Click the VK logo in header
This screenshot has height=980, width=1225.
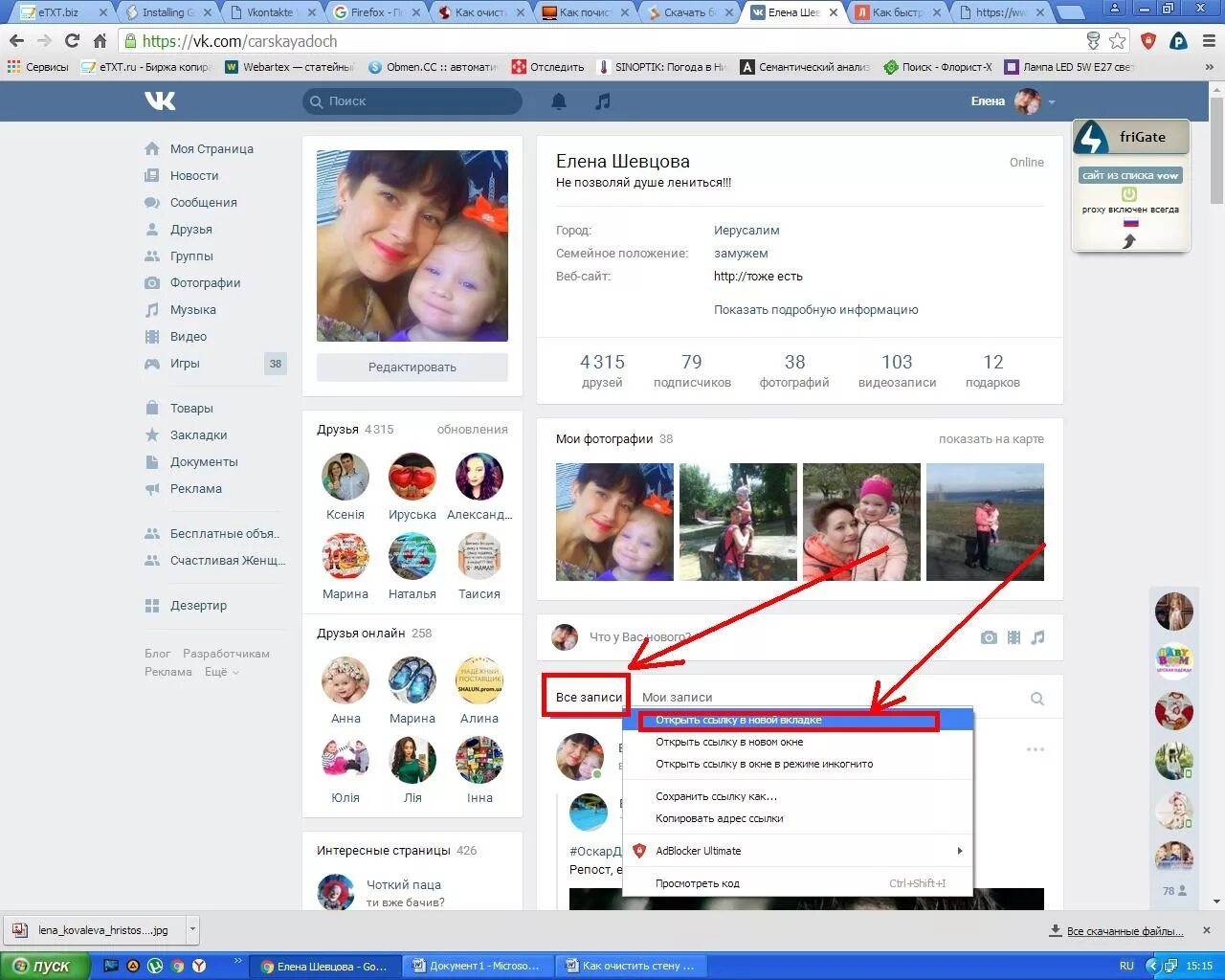pos(160,101)
